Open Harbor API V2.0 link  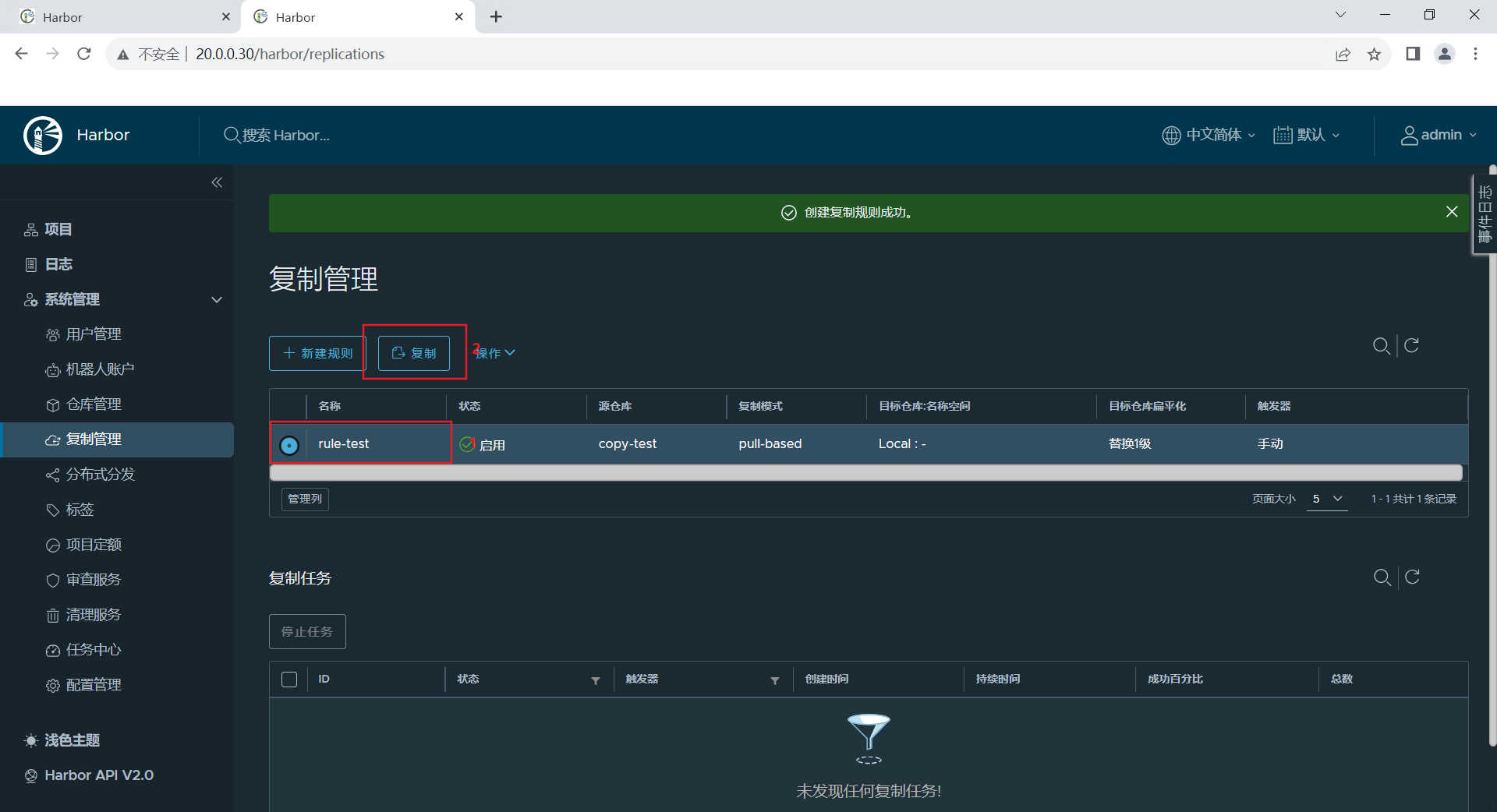tap(89, 775)
